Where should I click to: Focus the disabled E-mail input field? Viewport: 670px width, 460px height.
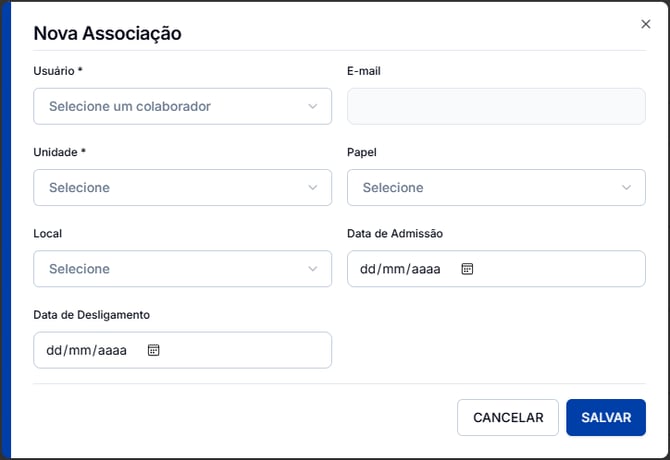[x=496, y=106]
